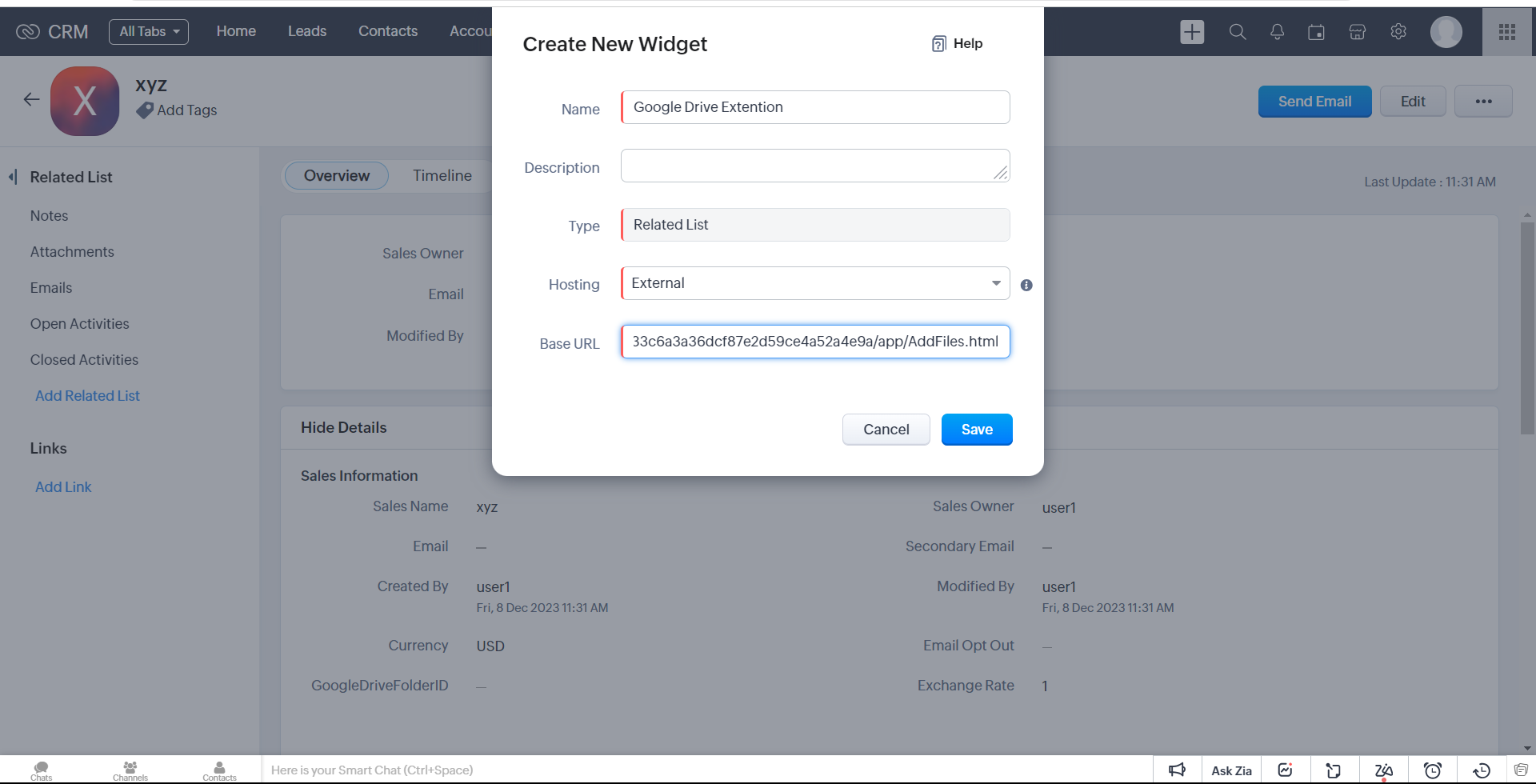1536x784 pixels.
Task: Click into the Description text field
Action: click(814, 166)
